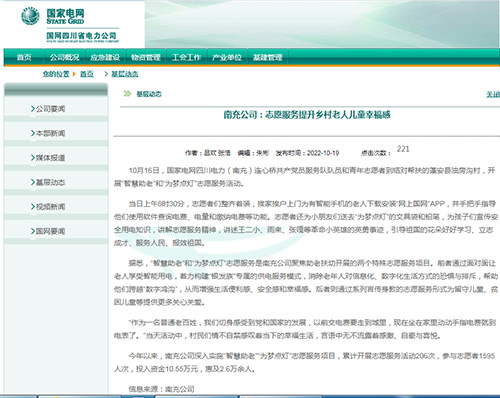
Task: Click the 国网四川省电力公司 logo text
Action: pos(82,36)
